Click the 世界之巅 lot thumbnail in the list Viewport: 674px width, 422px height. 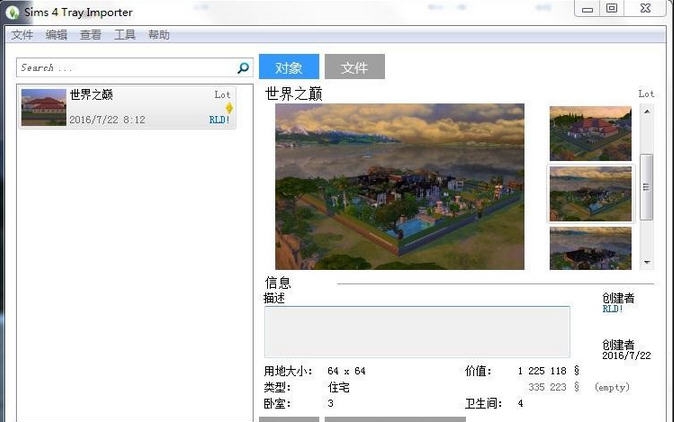(x=44, y=107)
